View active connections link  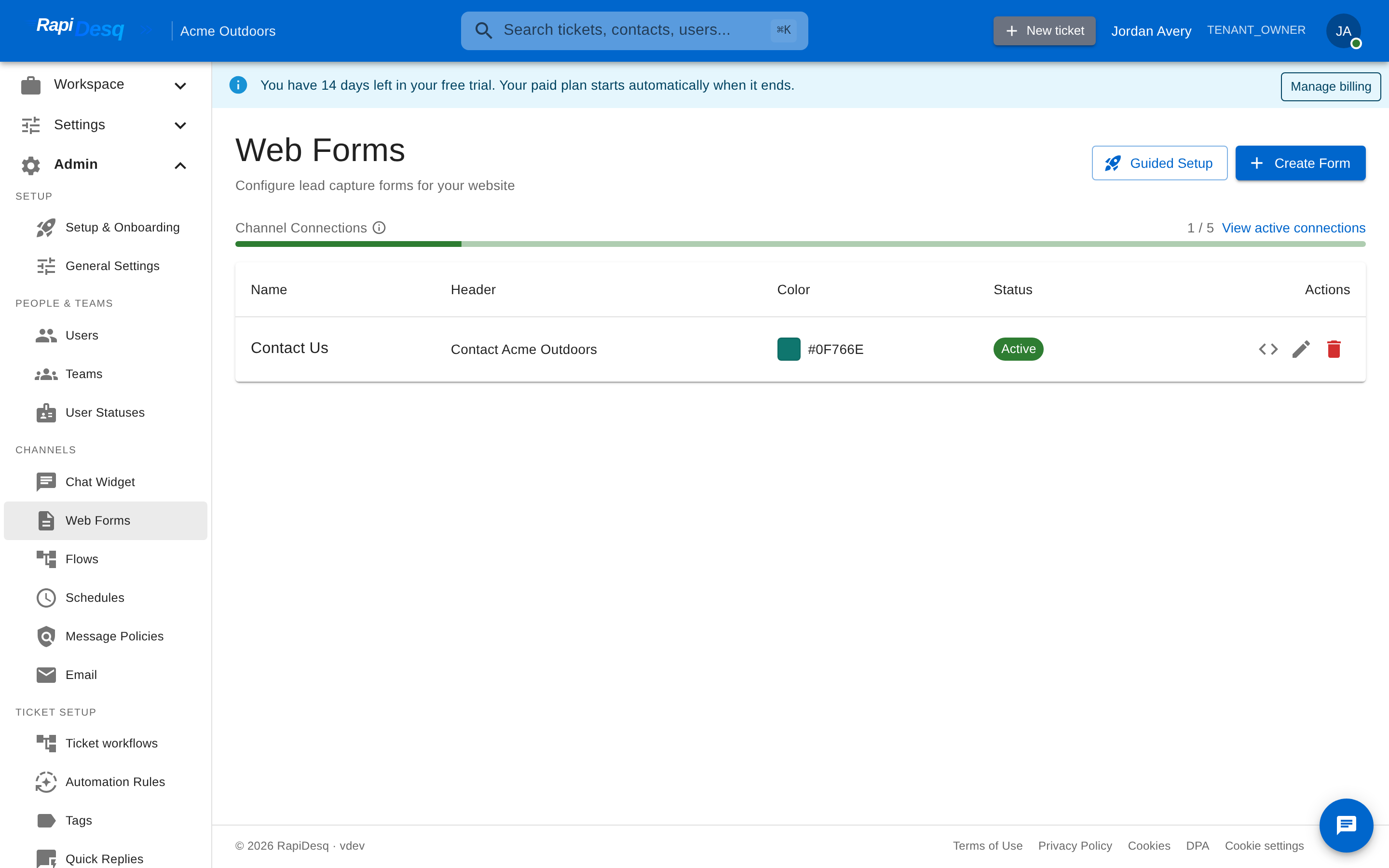pos(1293,228)
